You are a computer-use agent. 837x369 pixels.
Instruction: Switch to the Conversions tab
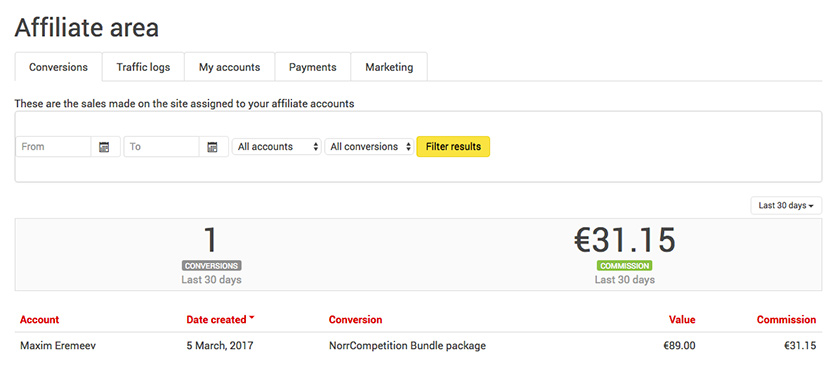coord(58,67)
